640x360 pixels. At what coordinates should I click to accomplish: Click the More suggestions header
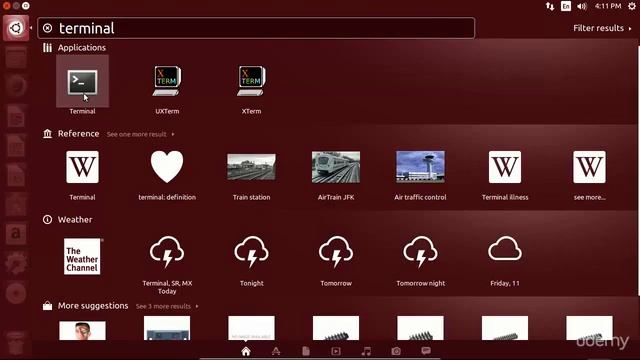tap(93, 306)
